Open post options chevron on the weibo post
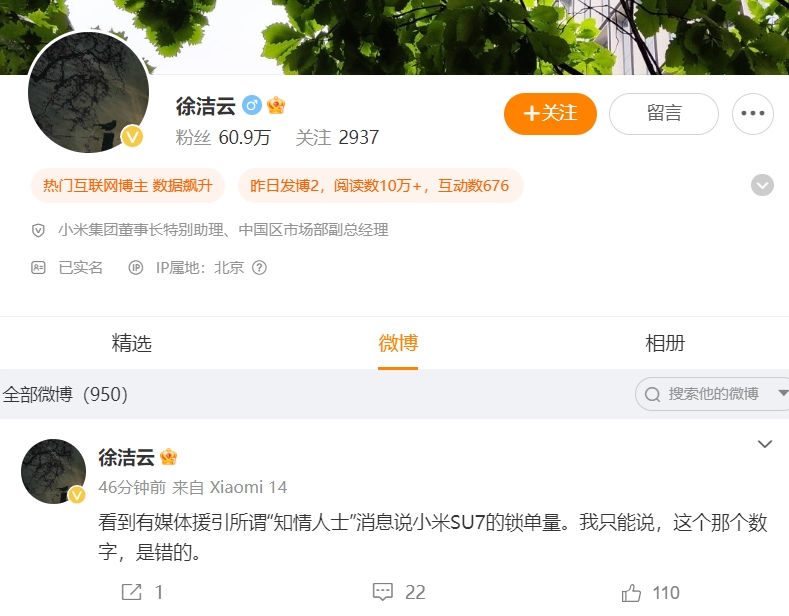Viewport: 789px width, 616px height. (x=765, y=444)
